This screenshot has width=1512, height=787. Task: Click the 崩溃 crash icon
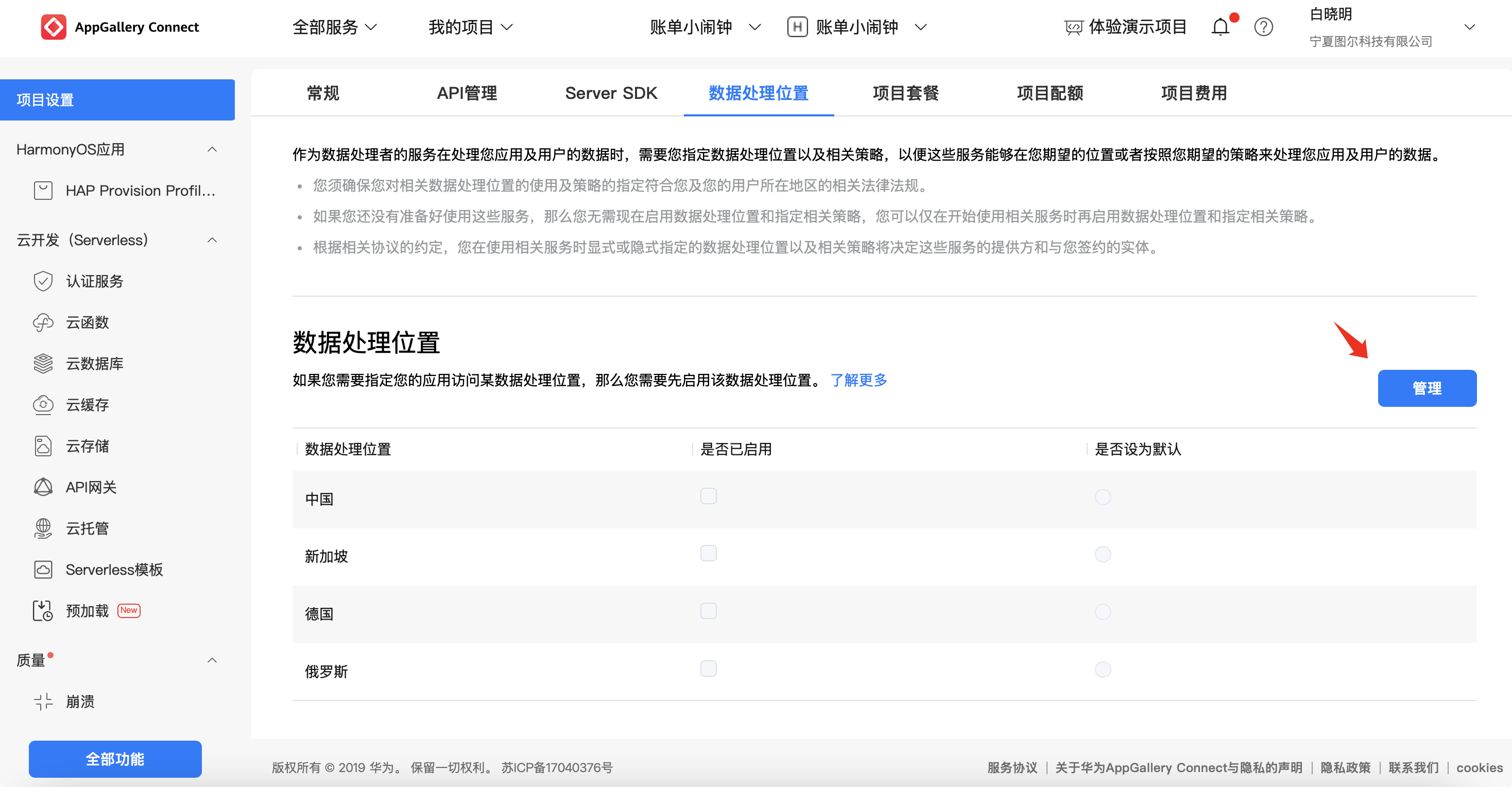[43, 702]
